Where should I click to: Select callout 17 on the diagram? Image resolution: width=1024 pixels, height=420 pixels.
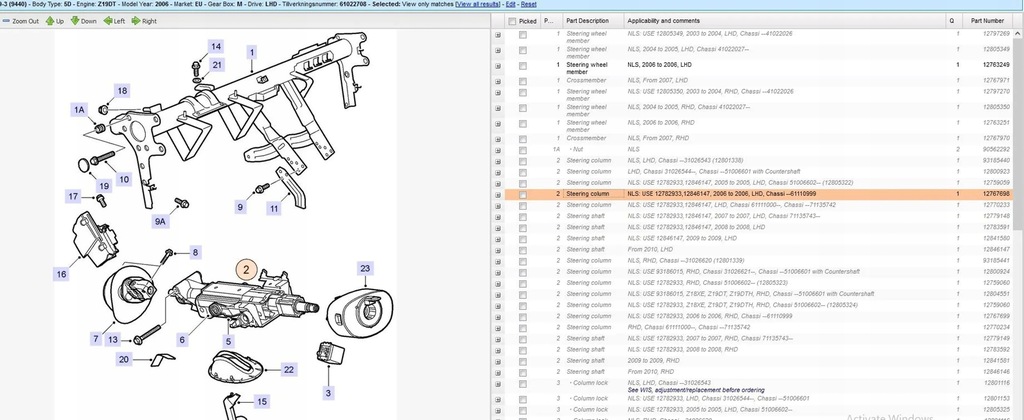tap(73, 196)
